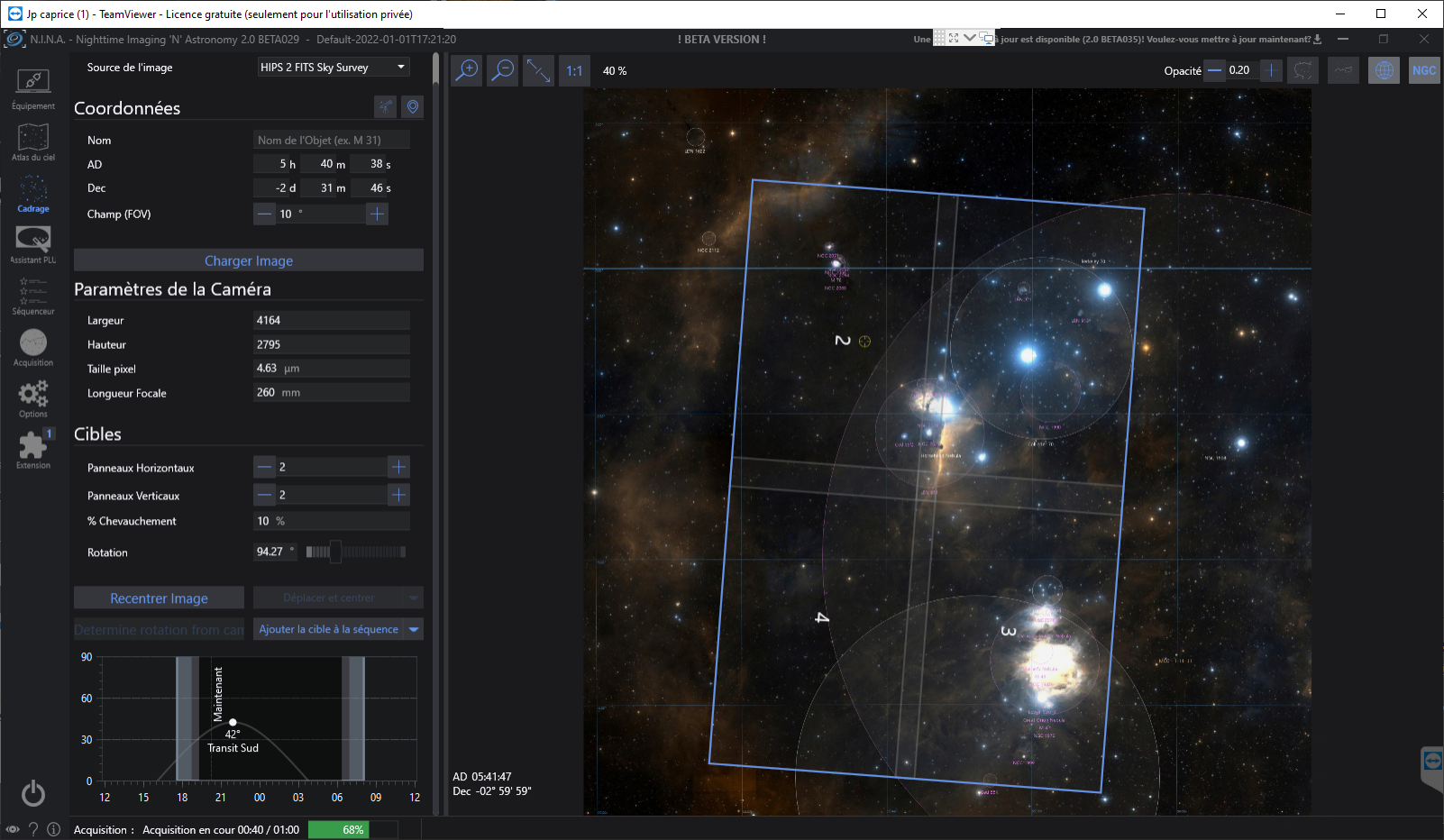Click the Rotation slider handle

click(x=335, y=552)
